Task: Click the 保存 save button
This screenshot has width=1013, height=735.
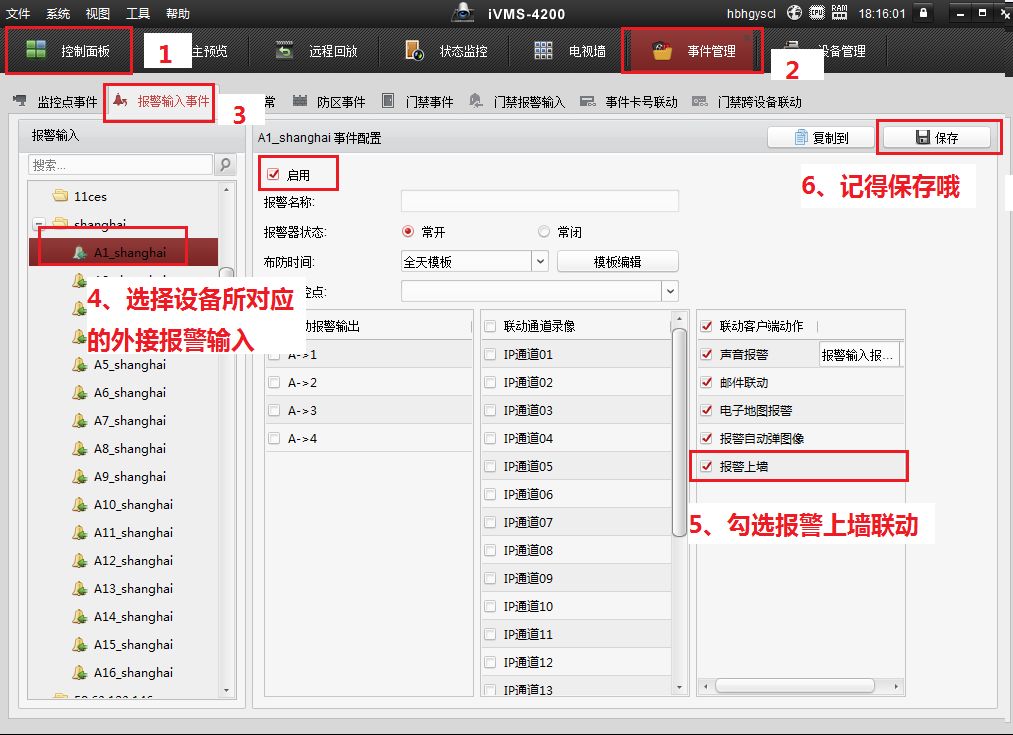Action: (x=937, y=138)
